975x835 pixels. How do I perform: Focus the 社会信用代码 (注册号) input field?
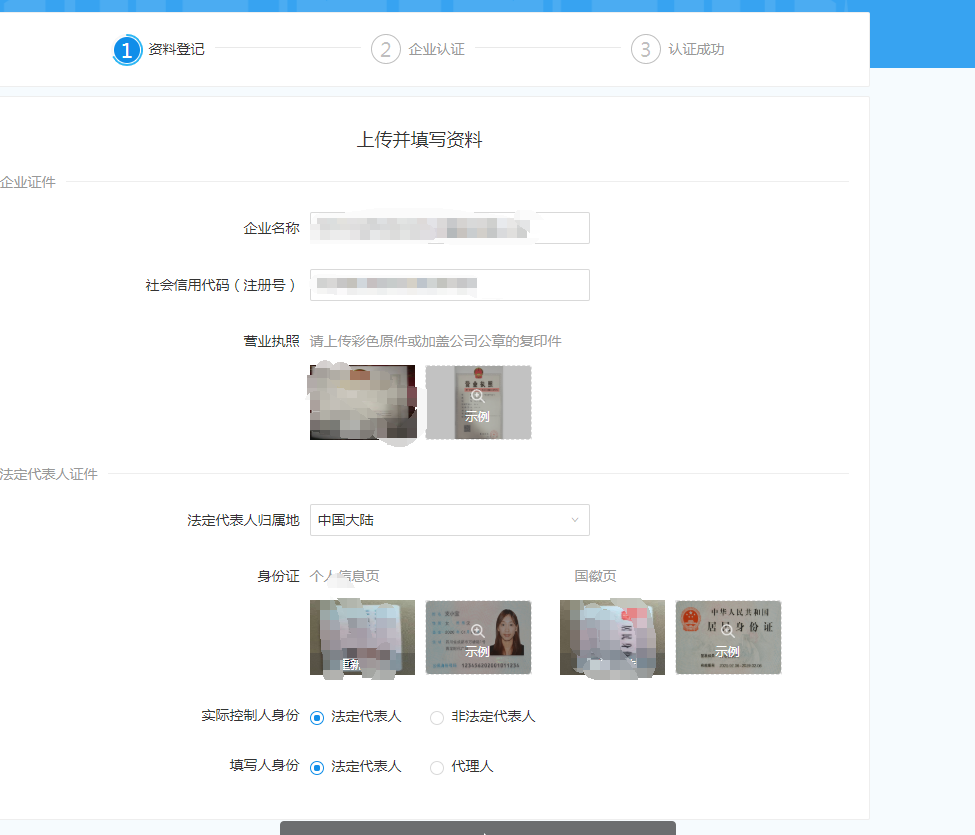point(449,285)
